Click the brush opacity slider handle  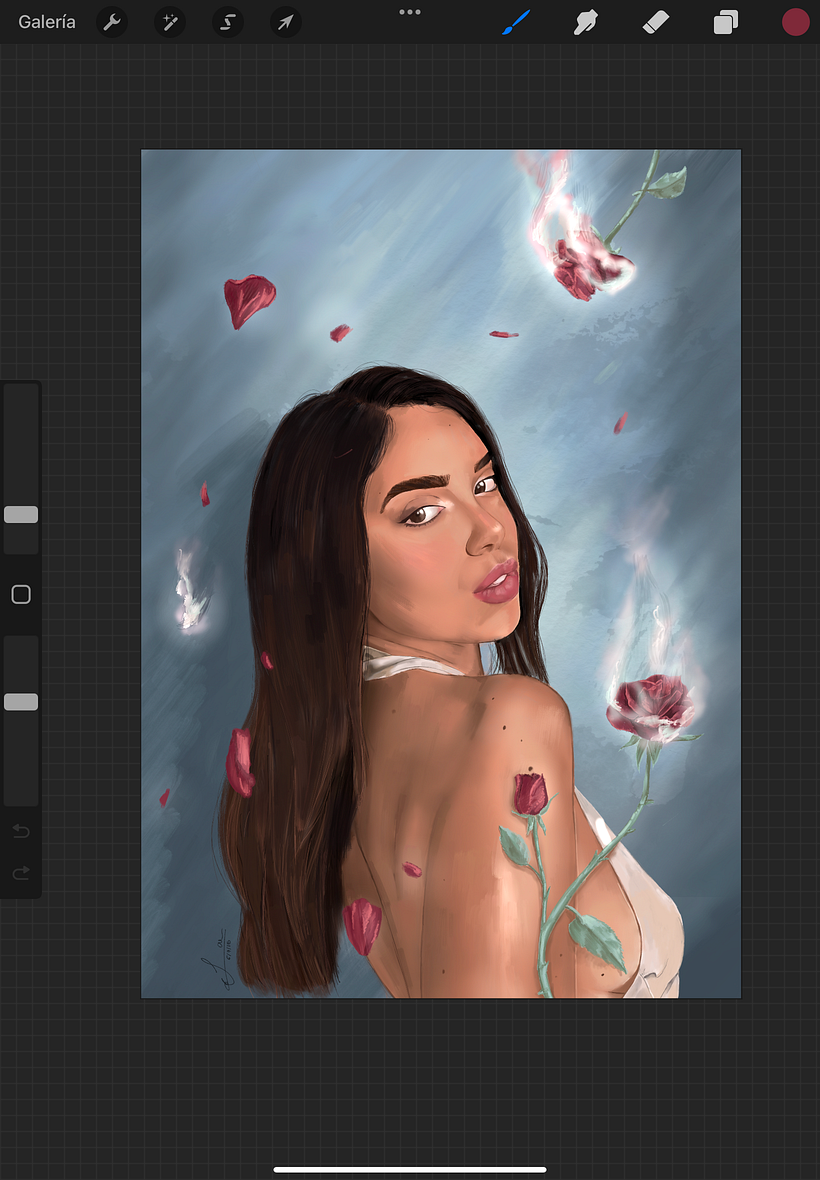click(21, 702)
